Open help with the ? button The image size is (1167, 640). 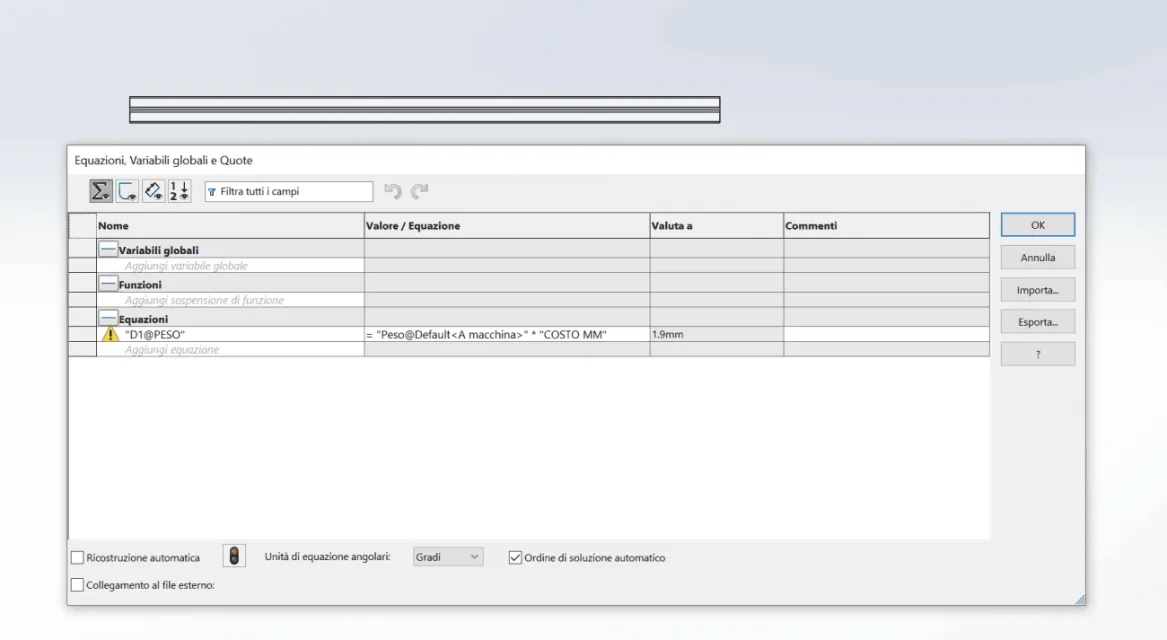(1037, 354)
